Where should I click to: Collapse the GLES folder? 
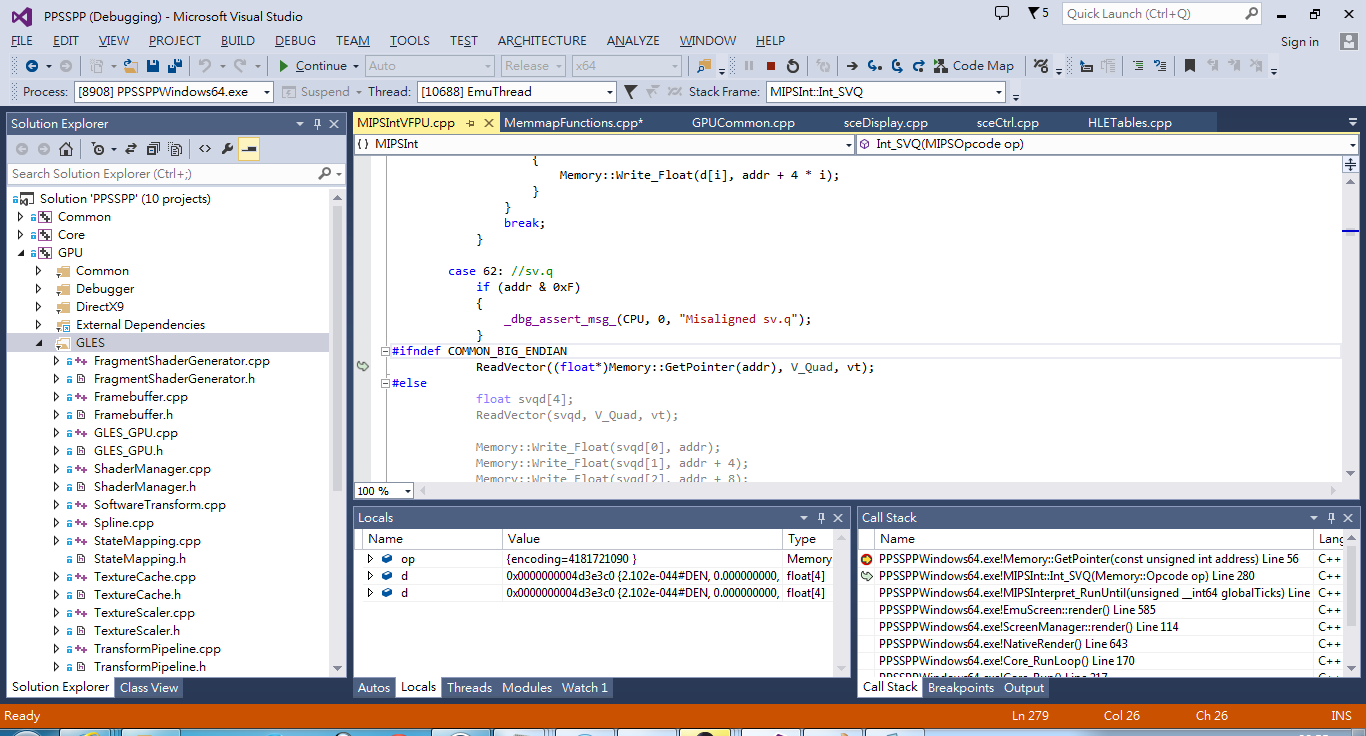(39, 343)
